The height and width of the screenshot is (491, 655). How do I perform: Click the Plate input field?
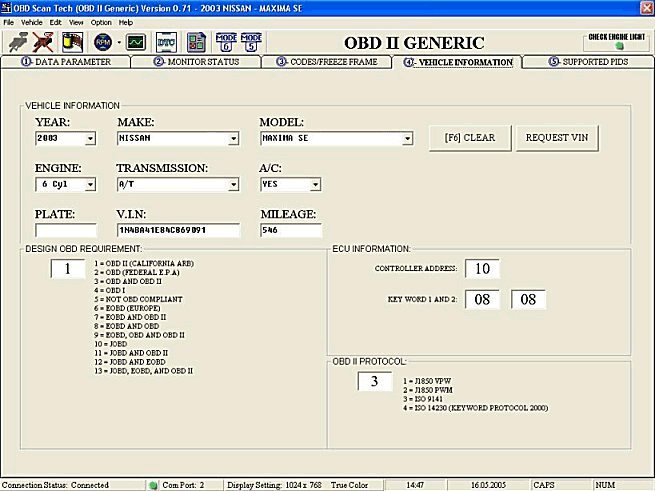[x=66, y=231]
